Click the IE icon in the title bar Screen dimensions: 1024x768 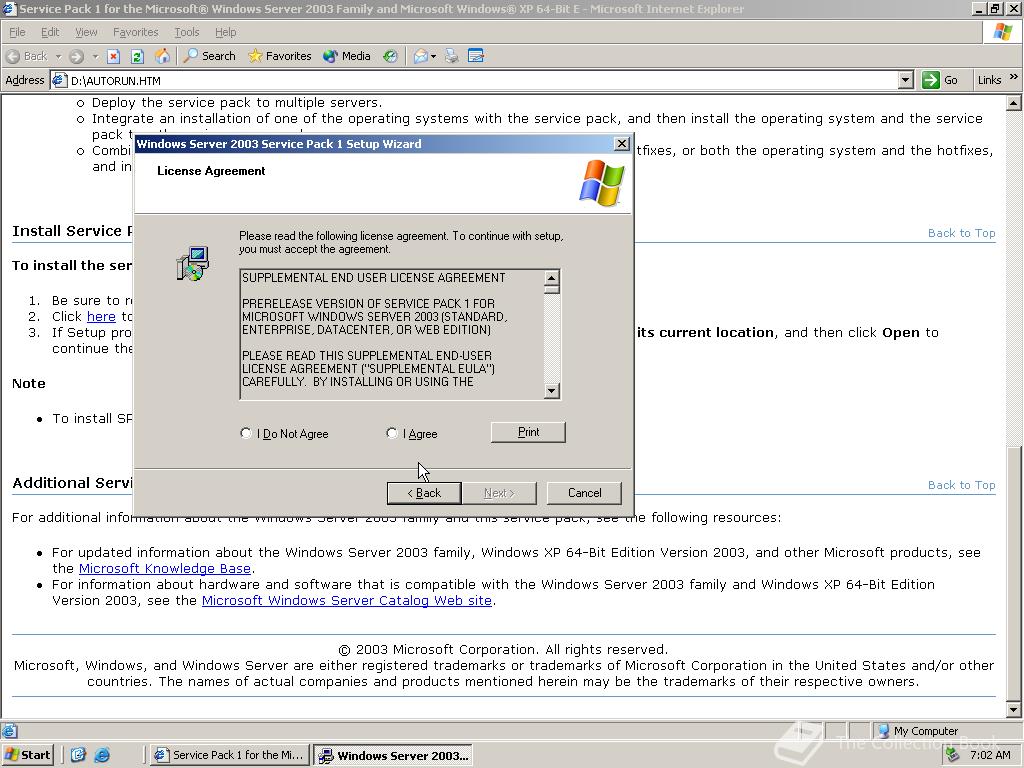9,8
